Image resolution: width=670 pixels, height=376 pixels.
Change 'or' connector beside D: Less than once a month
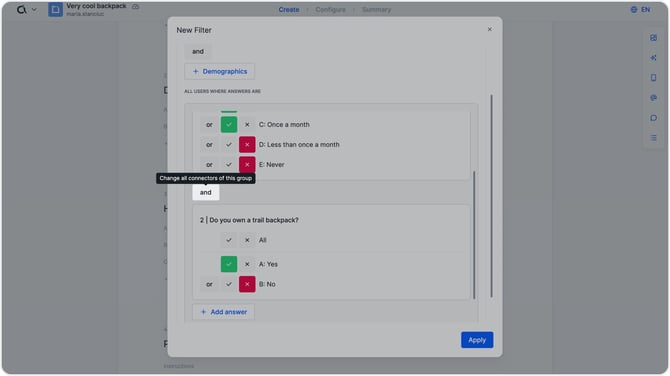209,145
